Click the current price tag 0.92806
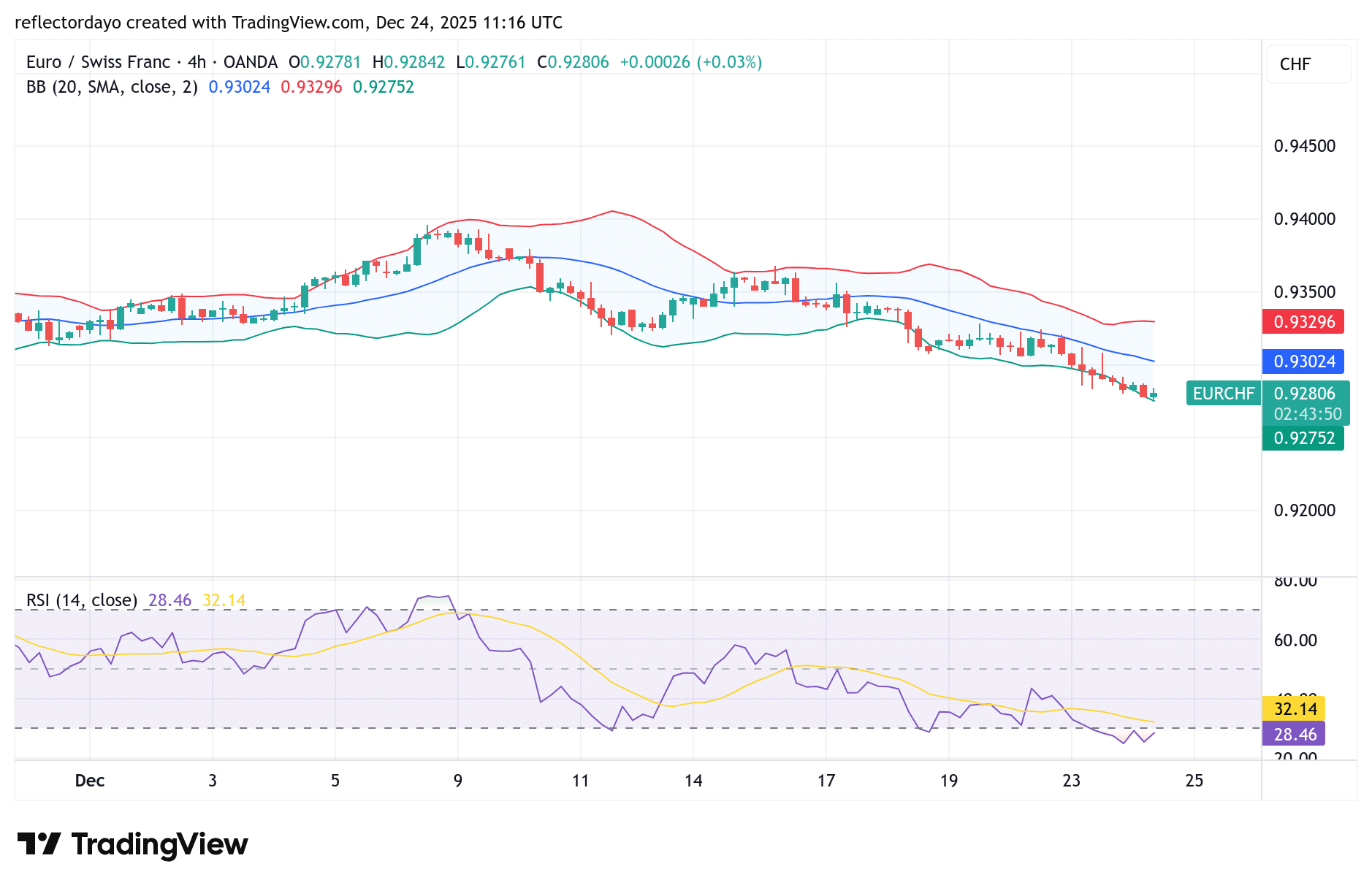 coord(1304,392)
